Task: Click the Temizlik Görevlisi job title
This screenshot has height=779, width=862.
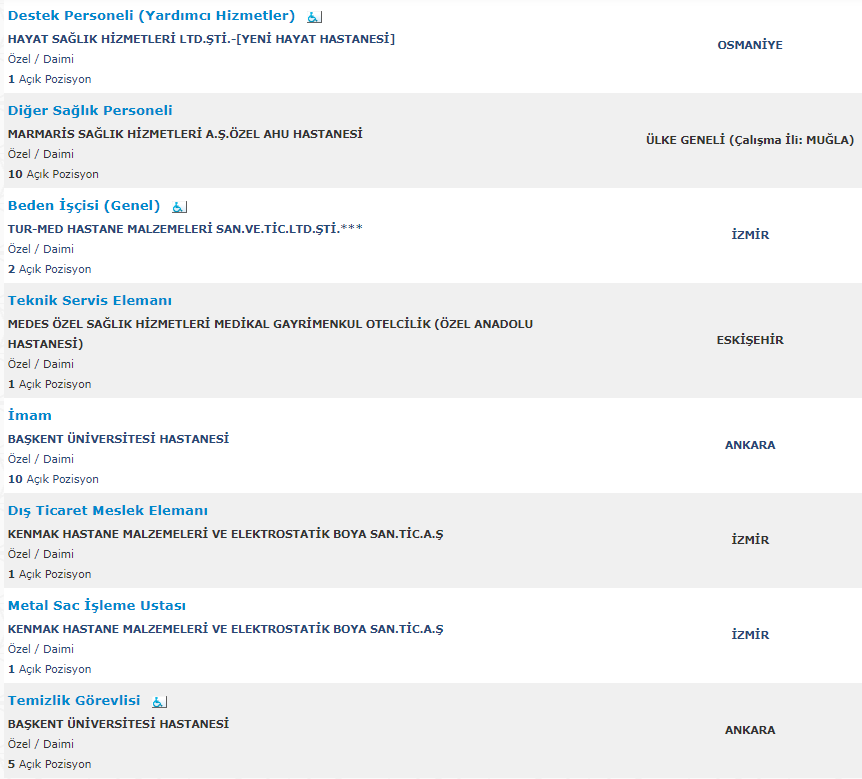Action: (x=74, y=701)
